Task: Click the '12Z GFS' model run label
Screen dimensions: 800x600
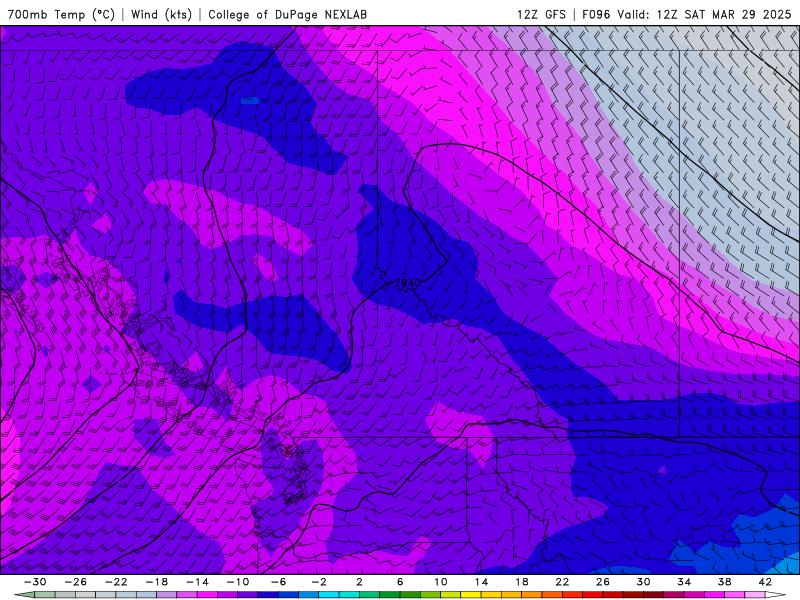Action: (541, 14)
